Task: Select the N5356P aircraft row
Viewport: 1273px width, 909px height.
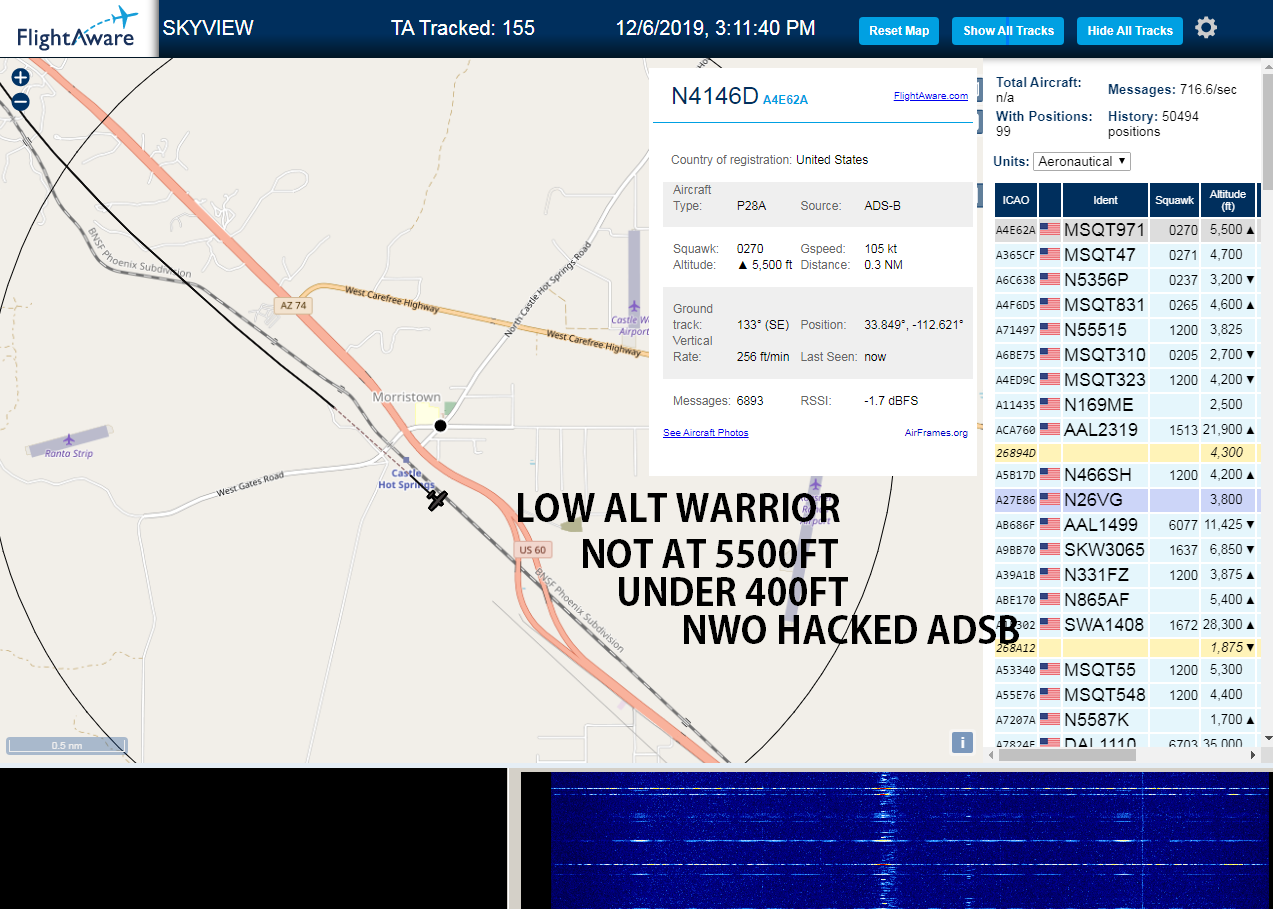Action: click(x=1126, y=280)
